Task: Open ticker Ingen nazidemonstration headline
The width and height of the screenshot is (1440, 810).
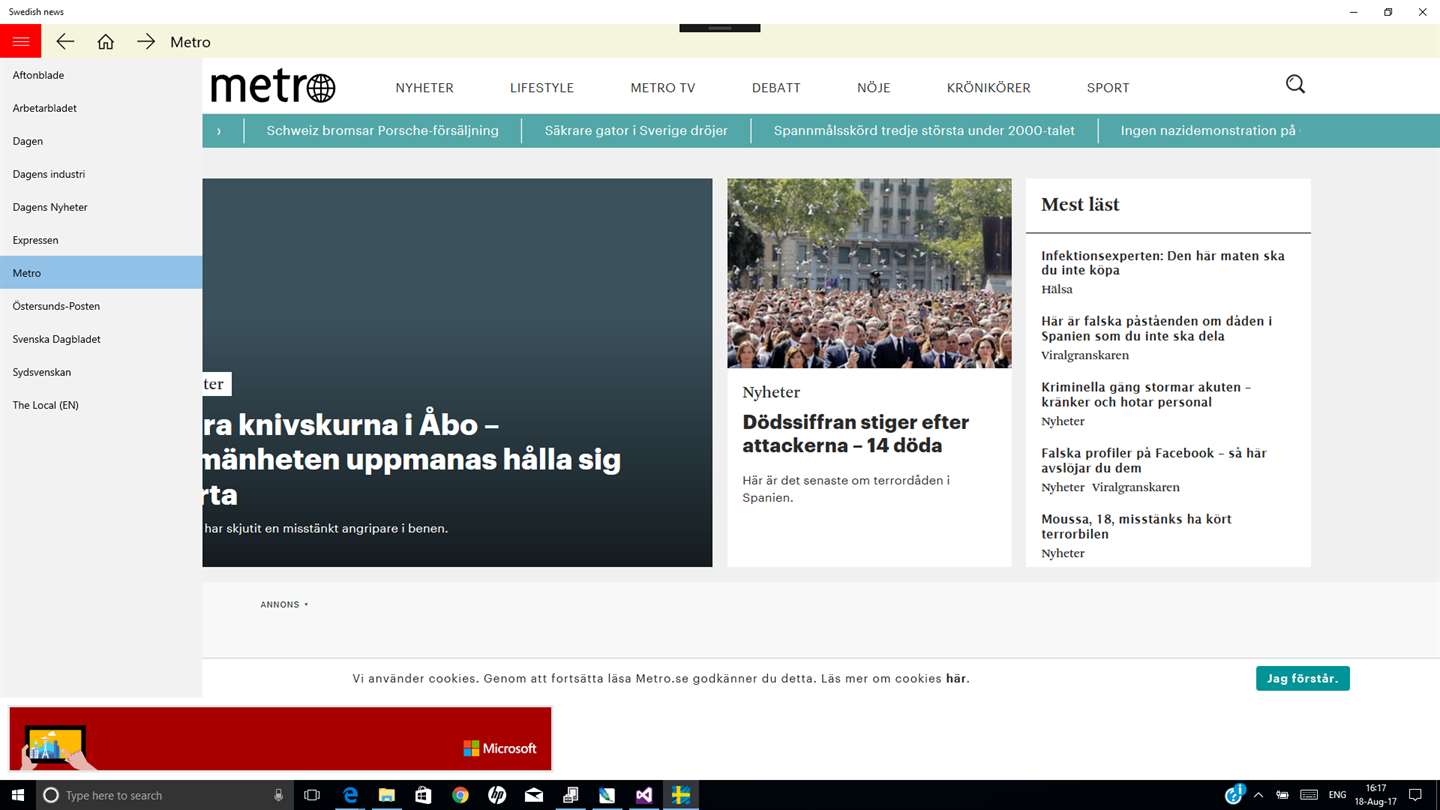Action: point(1208,130)
